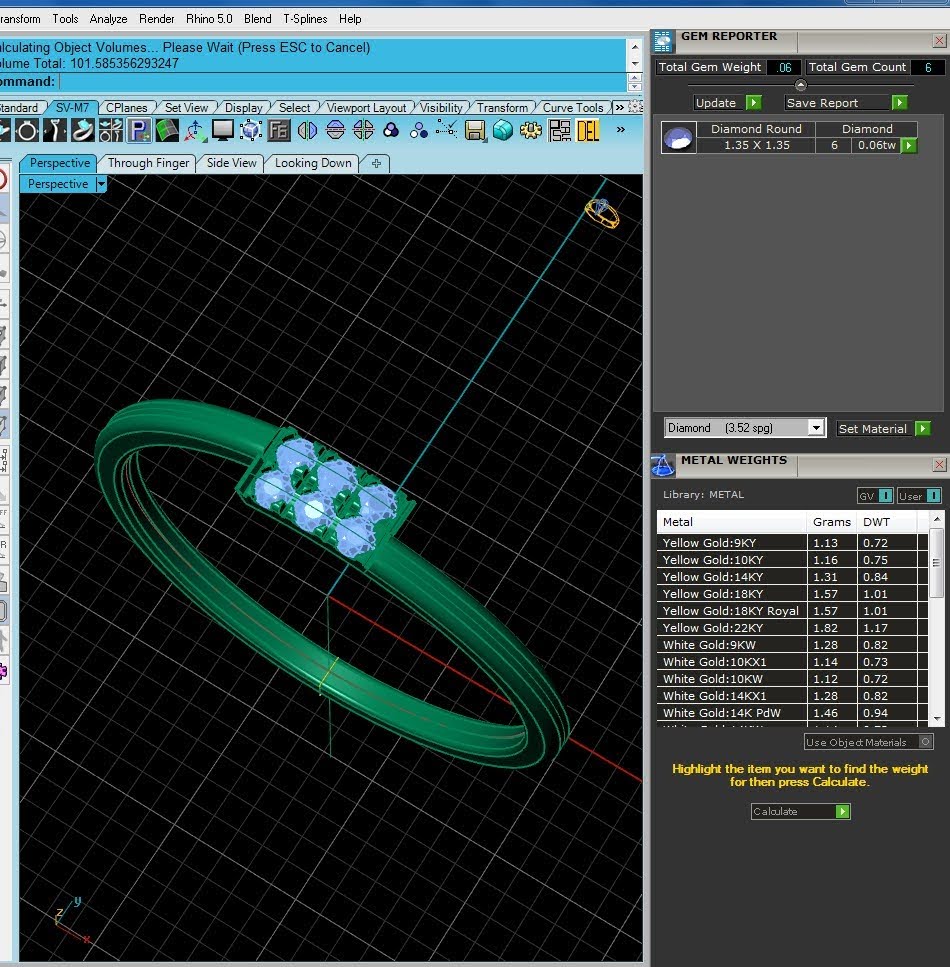Switch to the Looking Down tab
Screen dimensions: 950x967
coord(313,163)
